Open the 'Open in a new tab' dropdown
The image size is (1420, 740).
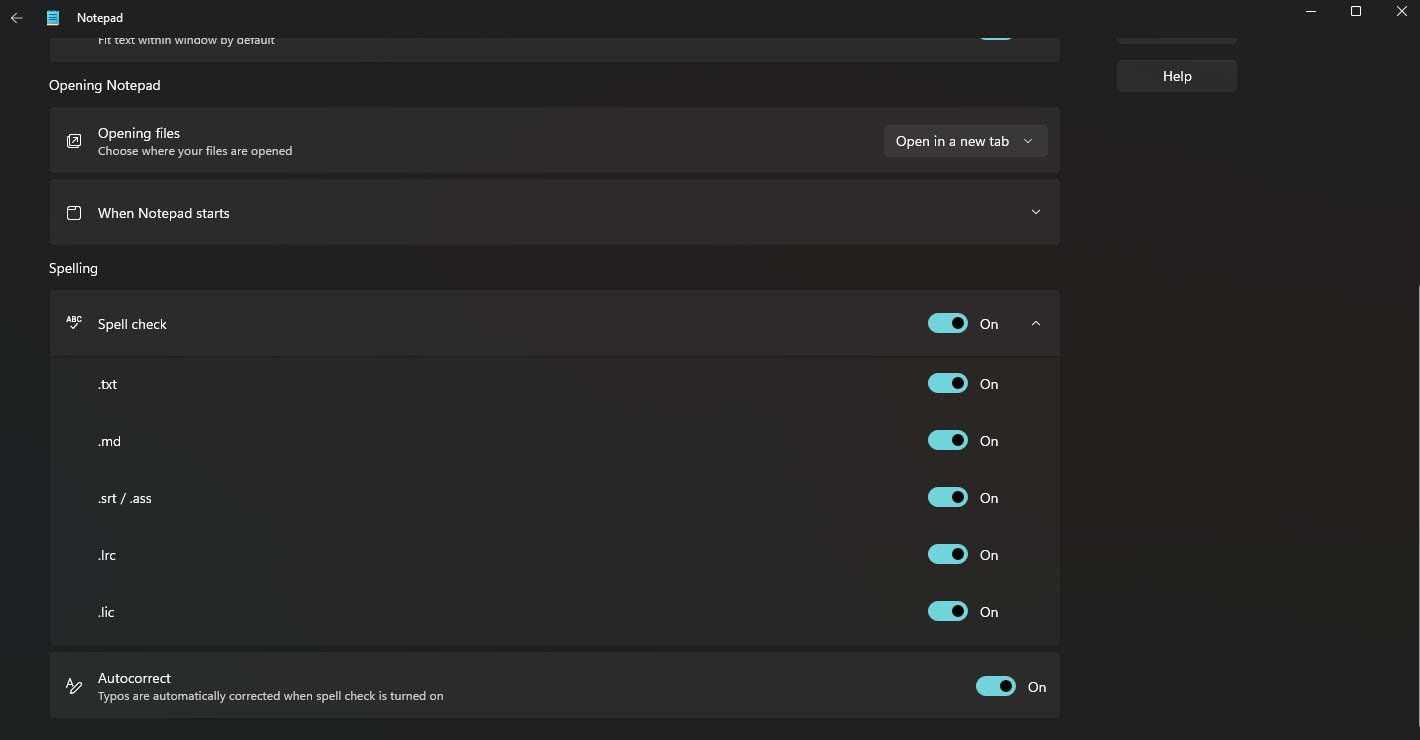(965, 141)
